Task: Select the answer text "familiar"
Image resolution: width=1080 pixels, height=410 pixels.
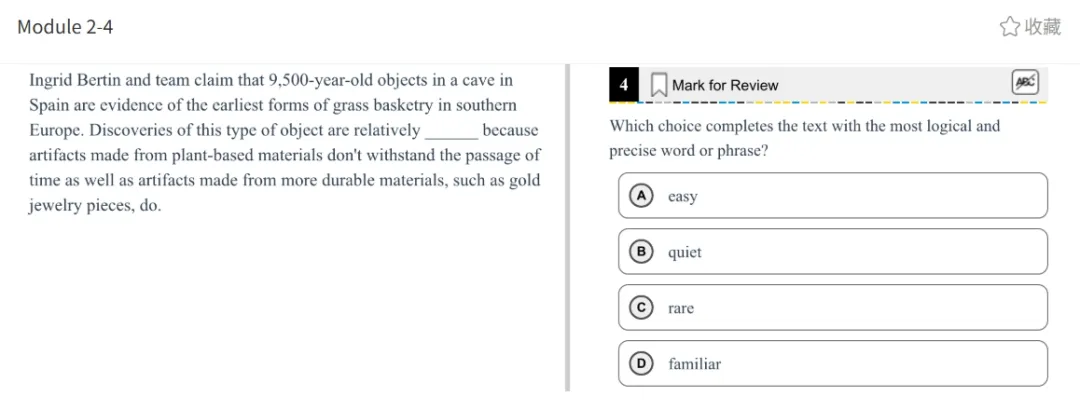Action: (x=694, y=365)
